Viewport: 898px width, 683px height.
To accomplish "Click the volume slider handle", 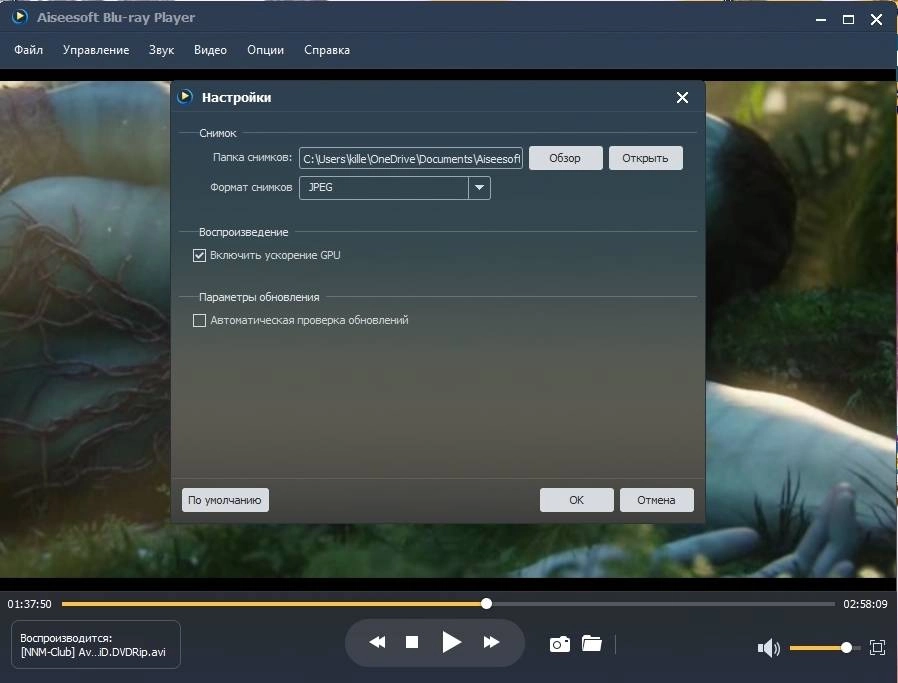I will coord(846,648).
